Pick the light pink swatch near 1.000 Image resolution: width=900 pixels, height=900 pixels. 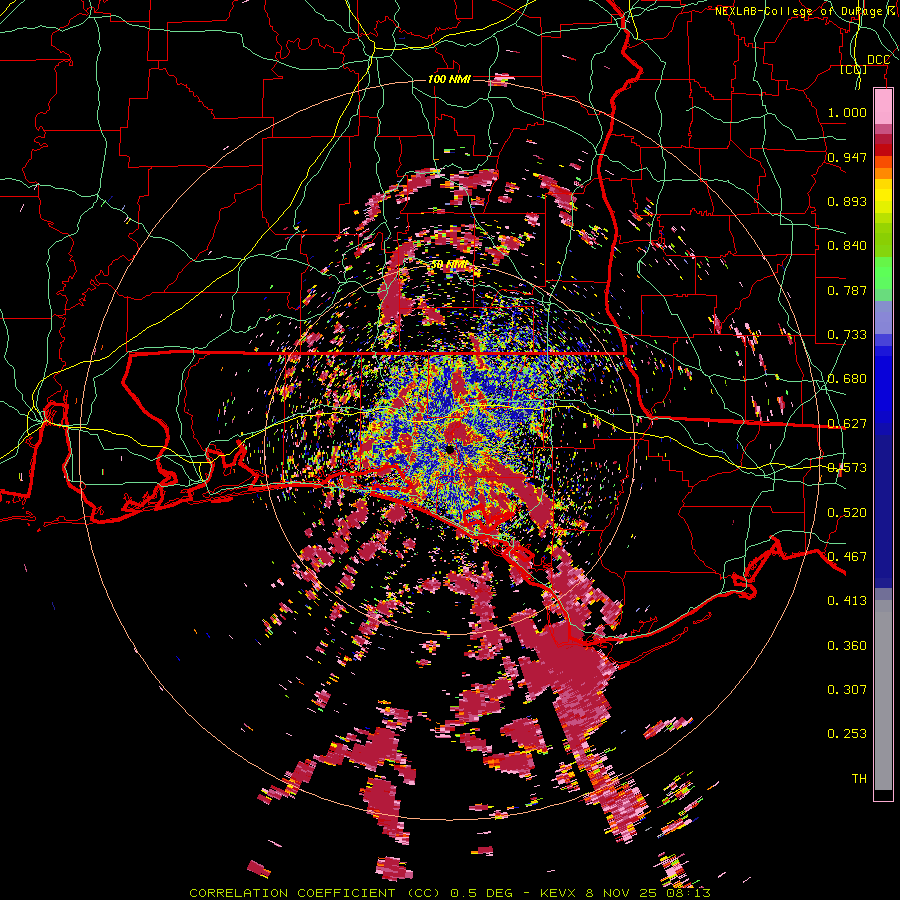[x=883, y=107]
